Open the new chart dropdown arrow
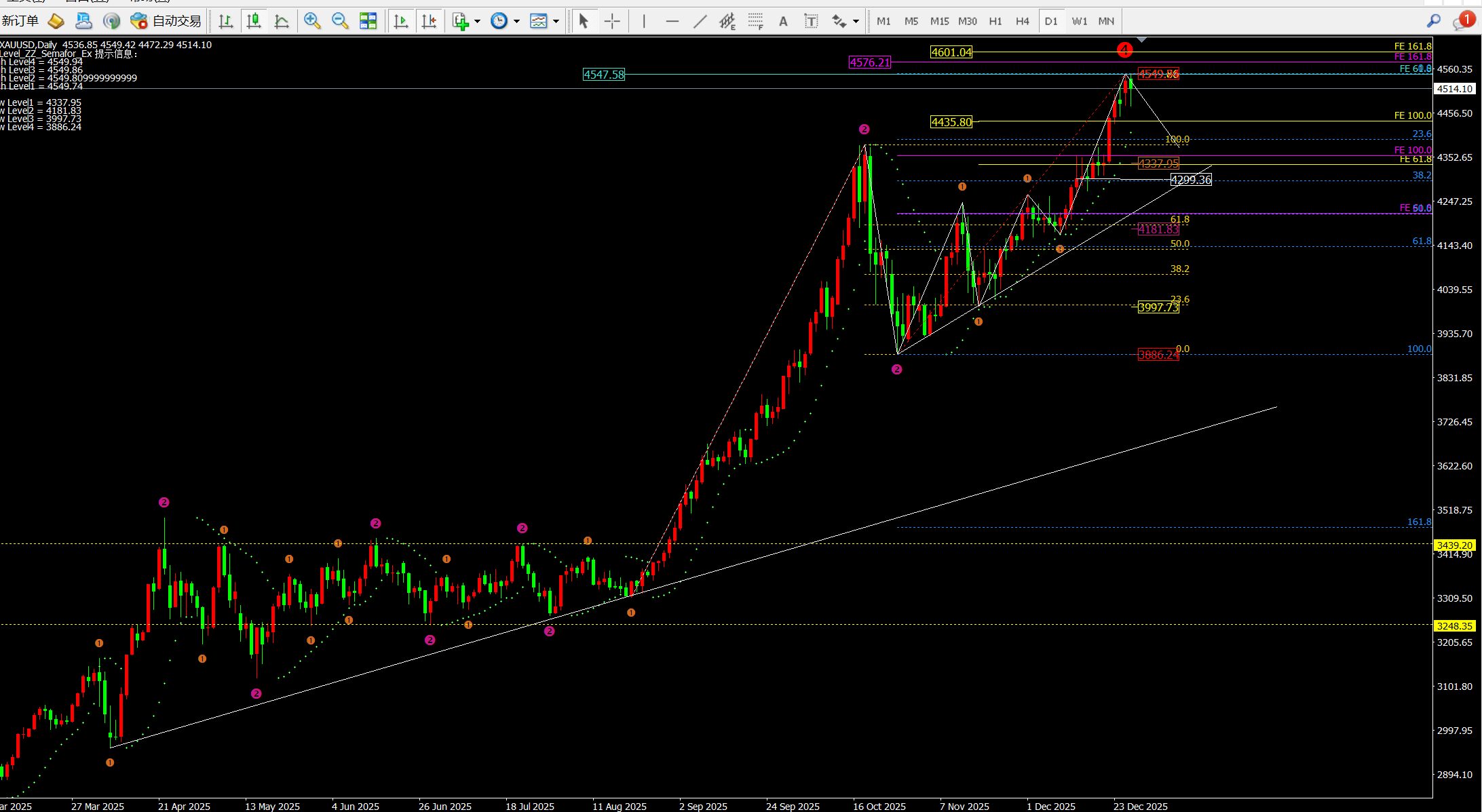This screenshot has width=1482, height=812. tap(477, 21)
